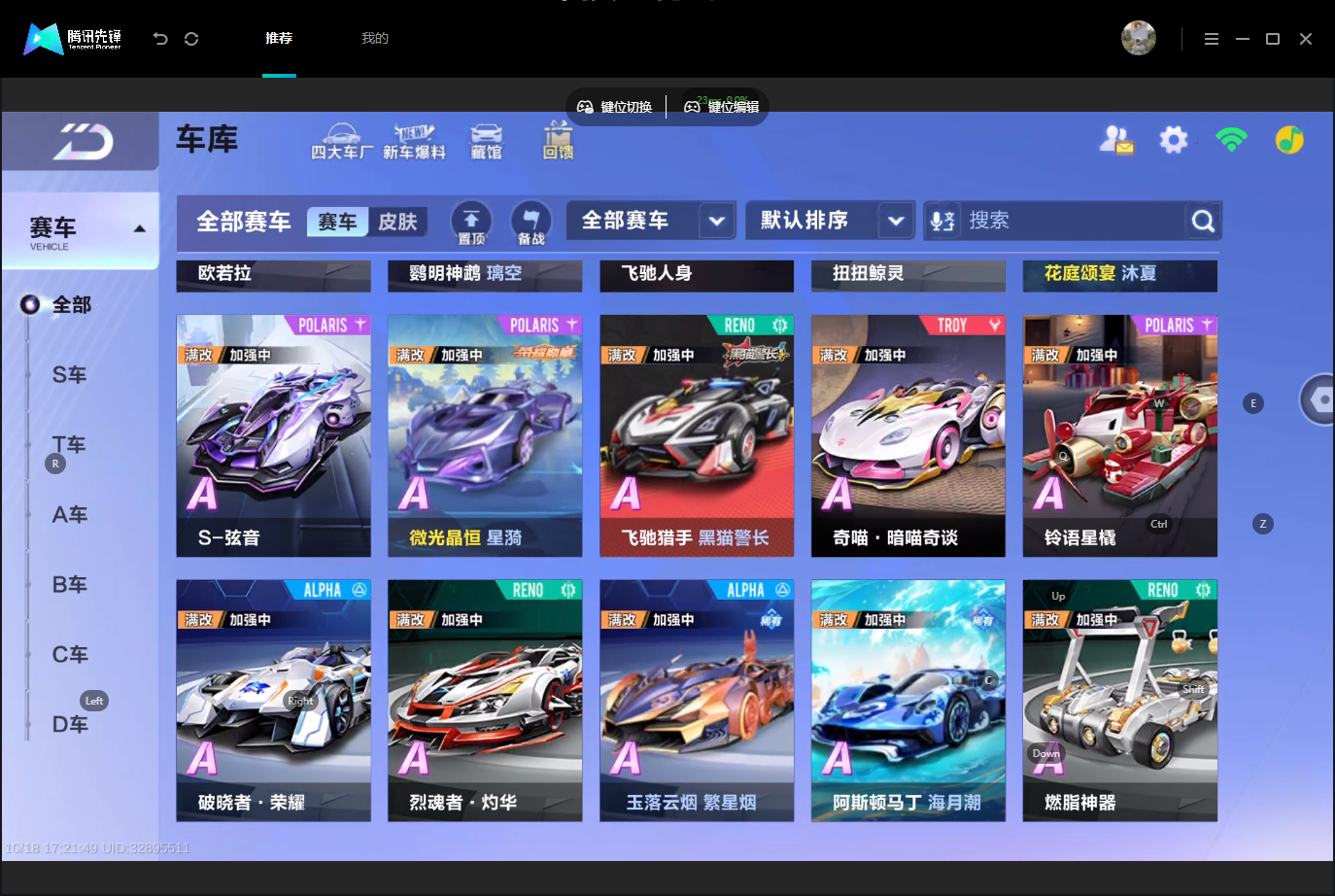
Task: Select the 烈魂者·灼华 car card
Action: tap(485, 701)
